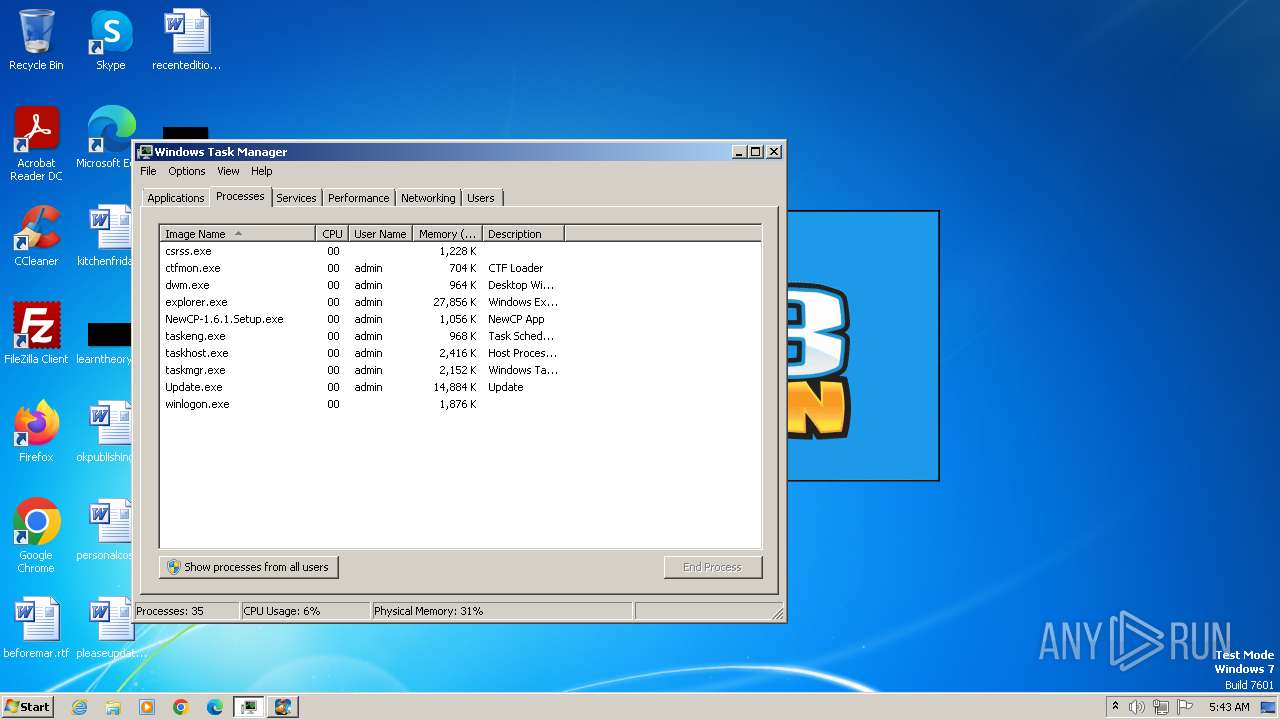This screenshot has height=720, width=1280.
Task: Open Chrome from the taskbar
Action: pyautogui.click(x=181, y=707)
